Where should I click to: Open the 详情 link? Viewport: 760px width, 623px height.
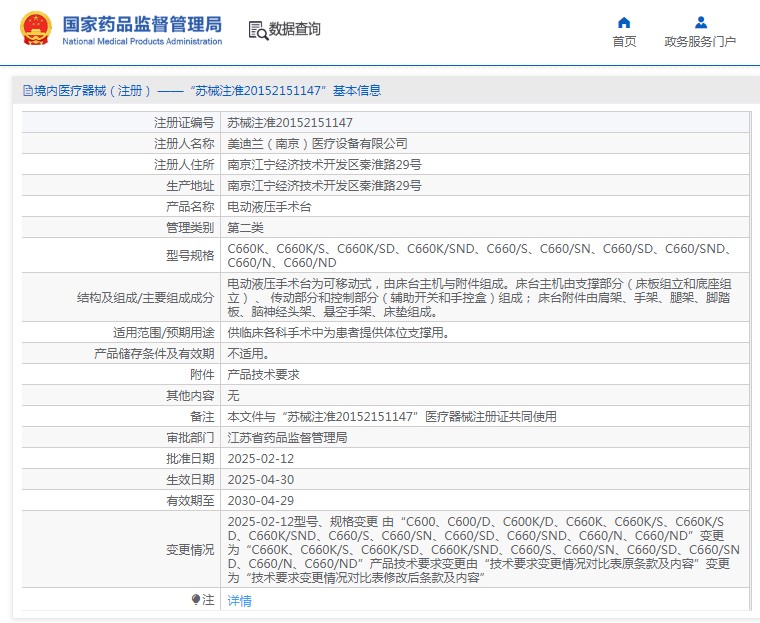tap(239, 600)
